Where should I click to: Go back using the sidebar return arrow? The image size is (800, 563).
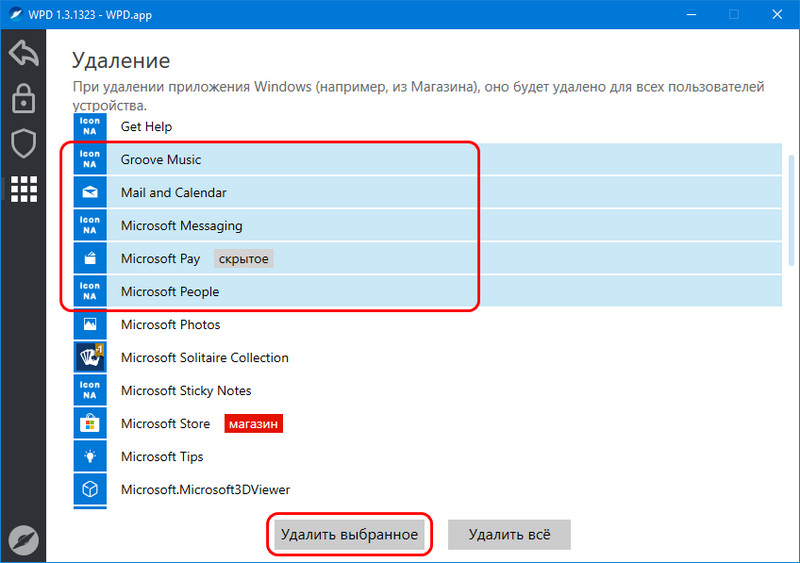point(23,53)
